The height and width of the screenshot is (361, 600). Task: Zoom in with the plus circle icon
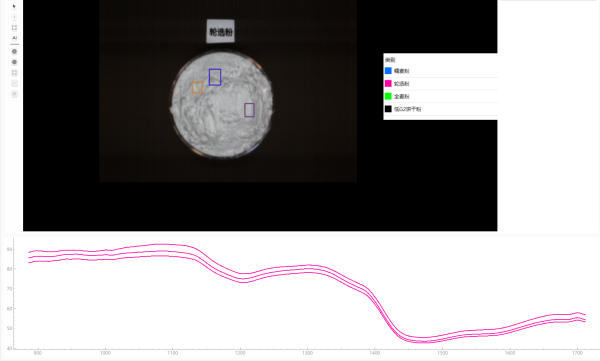(15, 51)
